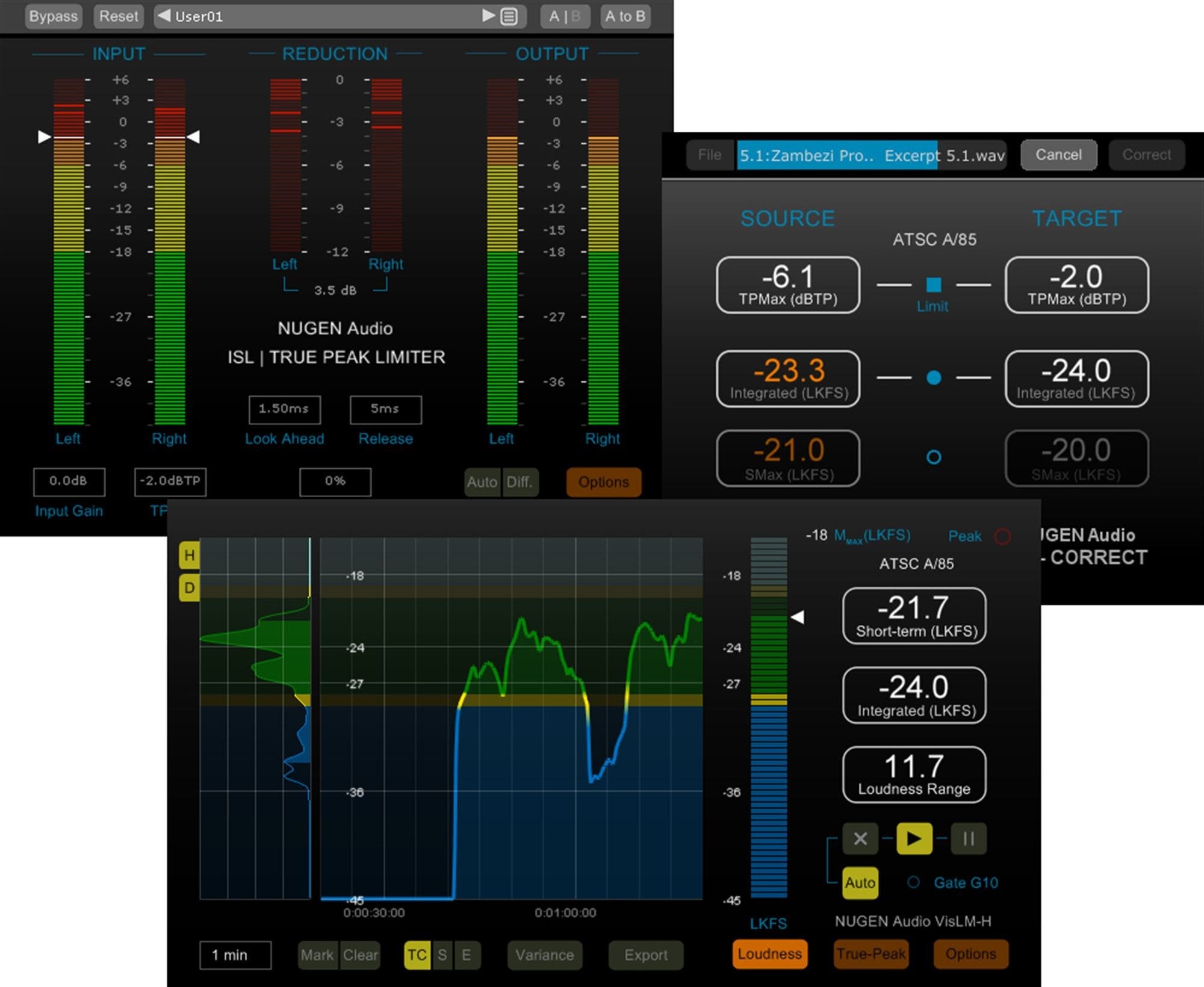Click the target -2.0 TPMax box
The height and width of the screenshot is (987, 1204).
click(x=1077, y=285)
